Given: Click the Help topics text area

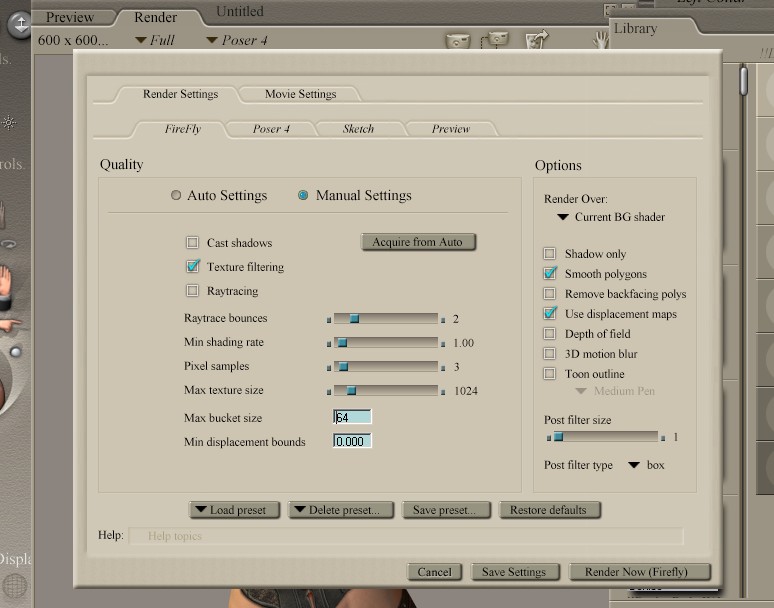Looking at the screenshot, I should click(406, 536).
